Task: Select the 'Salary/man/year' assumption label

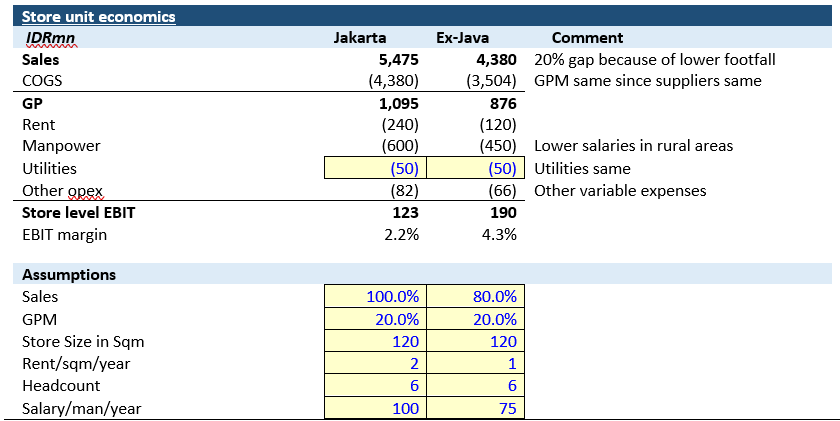Action: [81, 409]
